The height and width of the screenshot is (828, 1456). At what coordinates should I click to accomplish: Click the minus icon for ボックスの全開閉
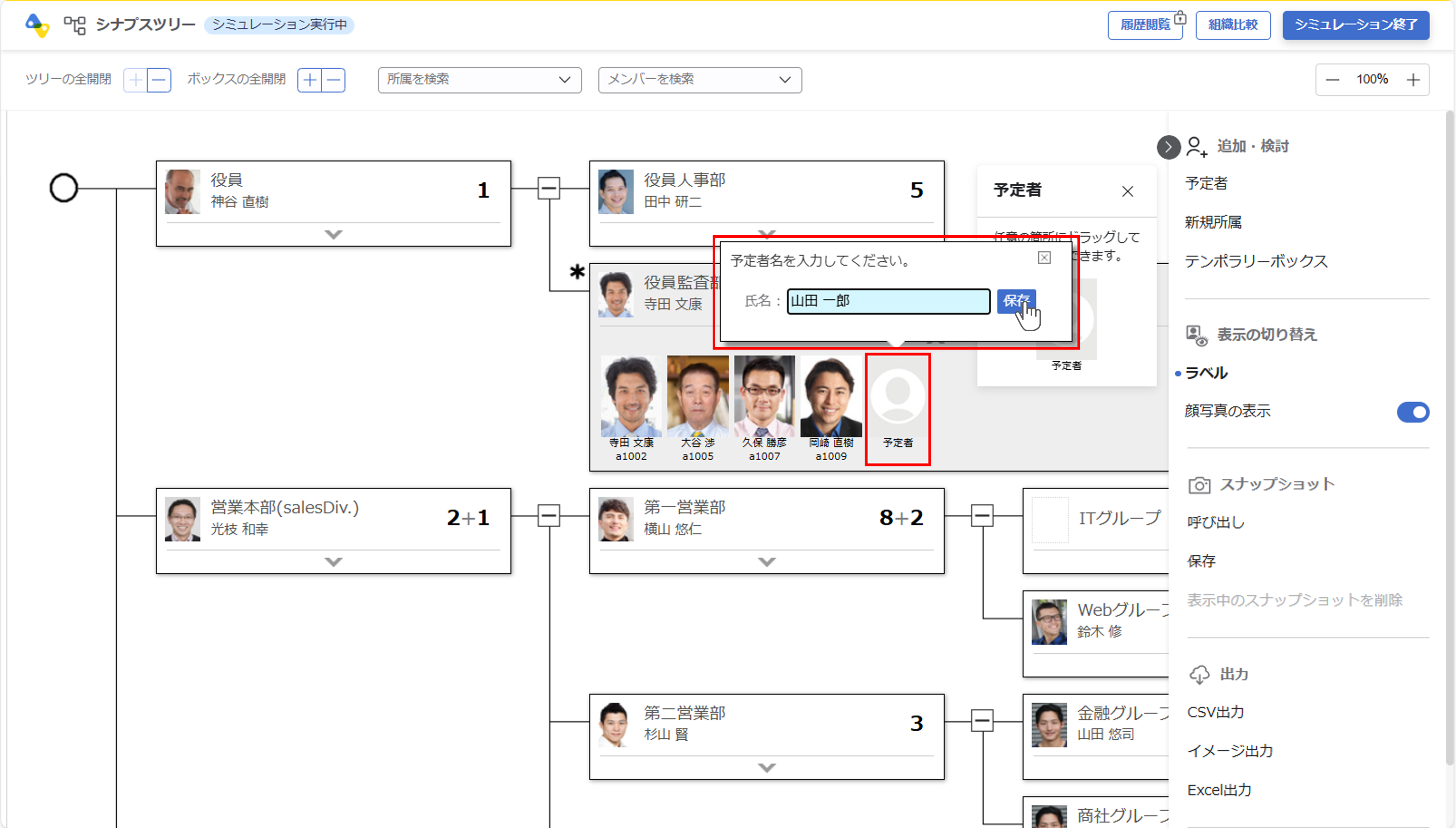[334, 80]
